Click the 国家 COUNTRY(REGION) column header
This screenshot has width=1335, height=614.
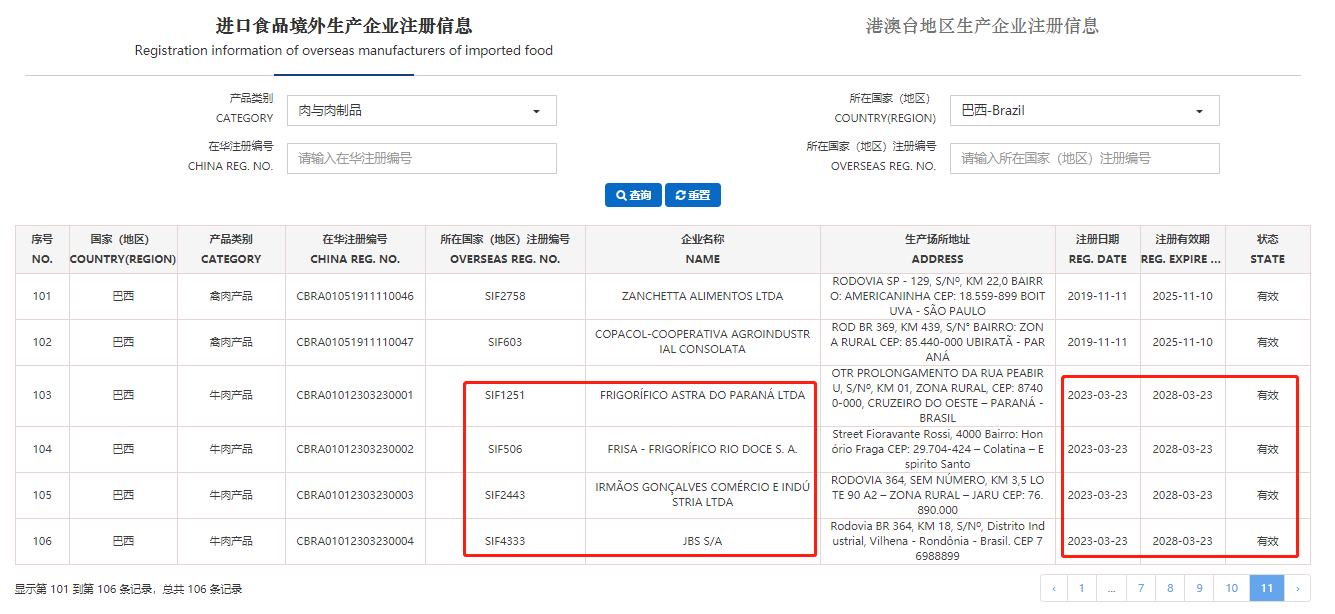coord(123,249)
